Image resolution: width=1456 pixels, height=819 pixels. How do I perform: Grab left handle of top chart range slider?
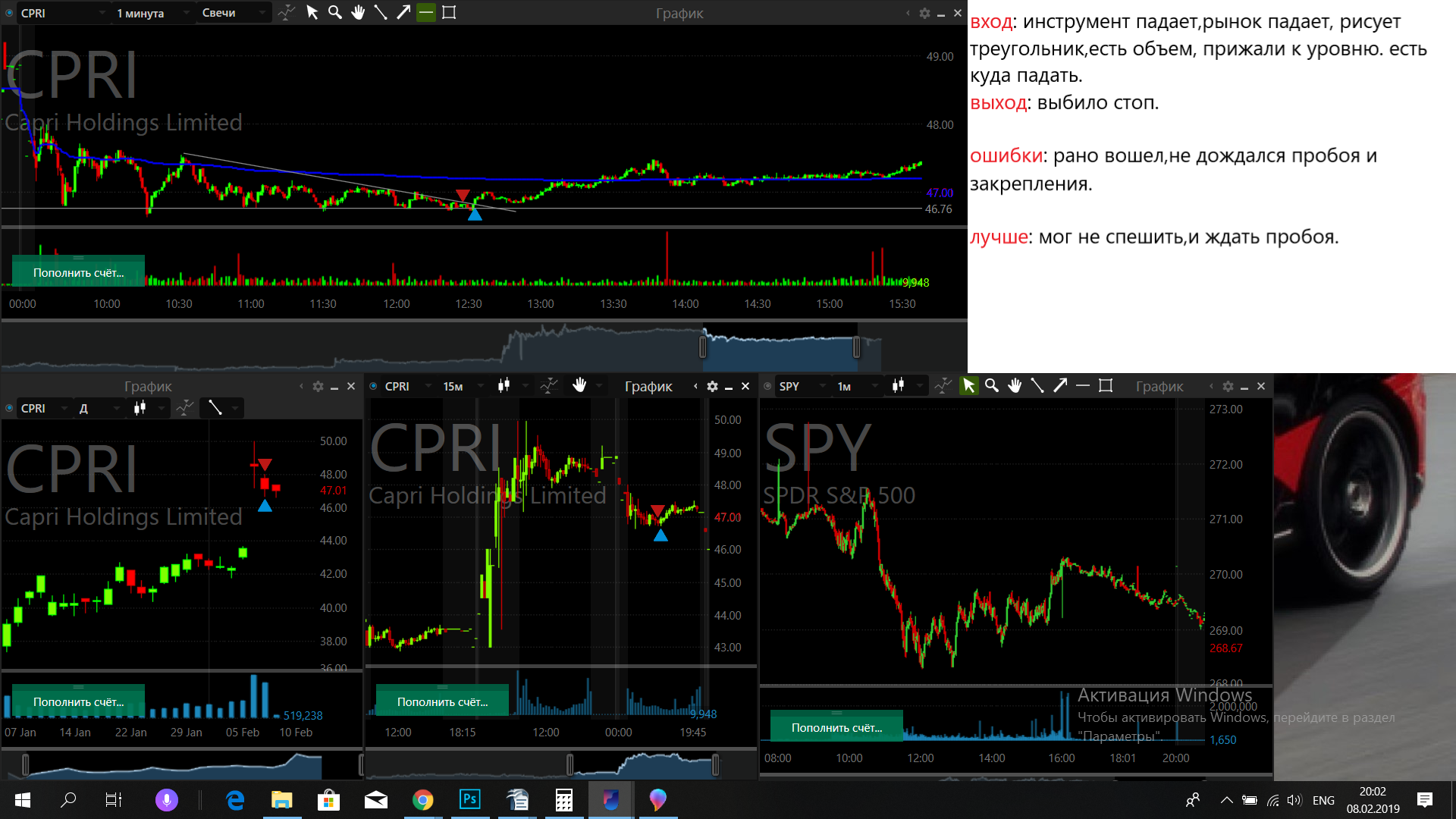click(x=703, y=347)
